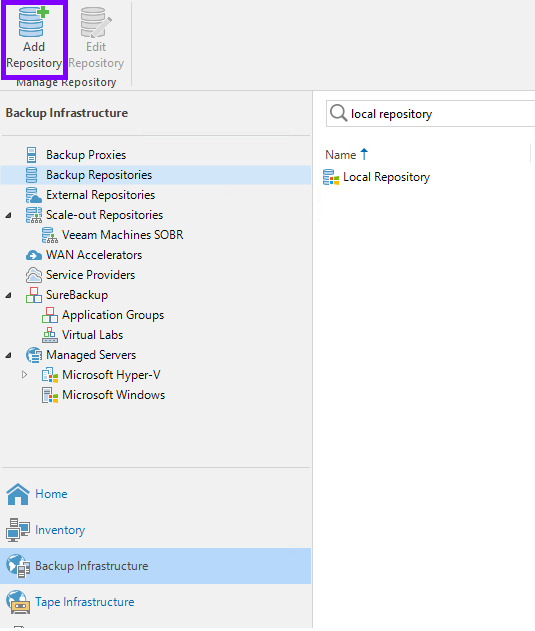
Task: Click the search magnifier icon
Action: (338, 113)
